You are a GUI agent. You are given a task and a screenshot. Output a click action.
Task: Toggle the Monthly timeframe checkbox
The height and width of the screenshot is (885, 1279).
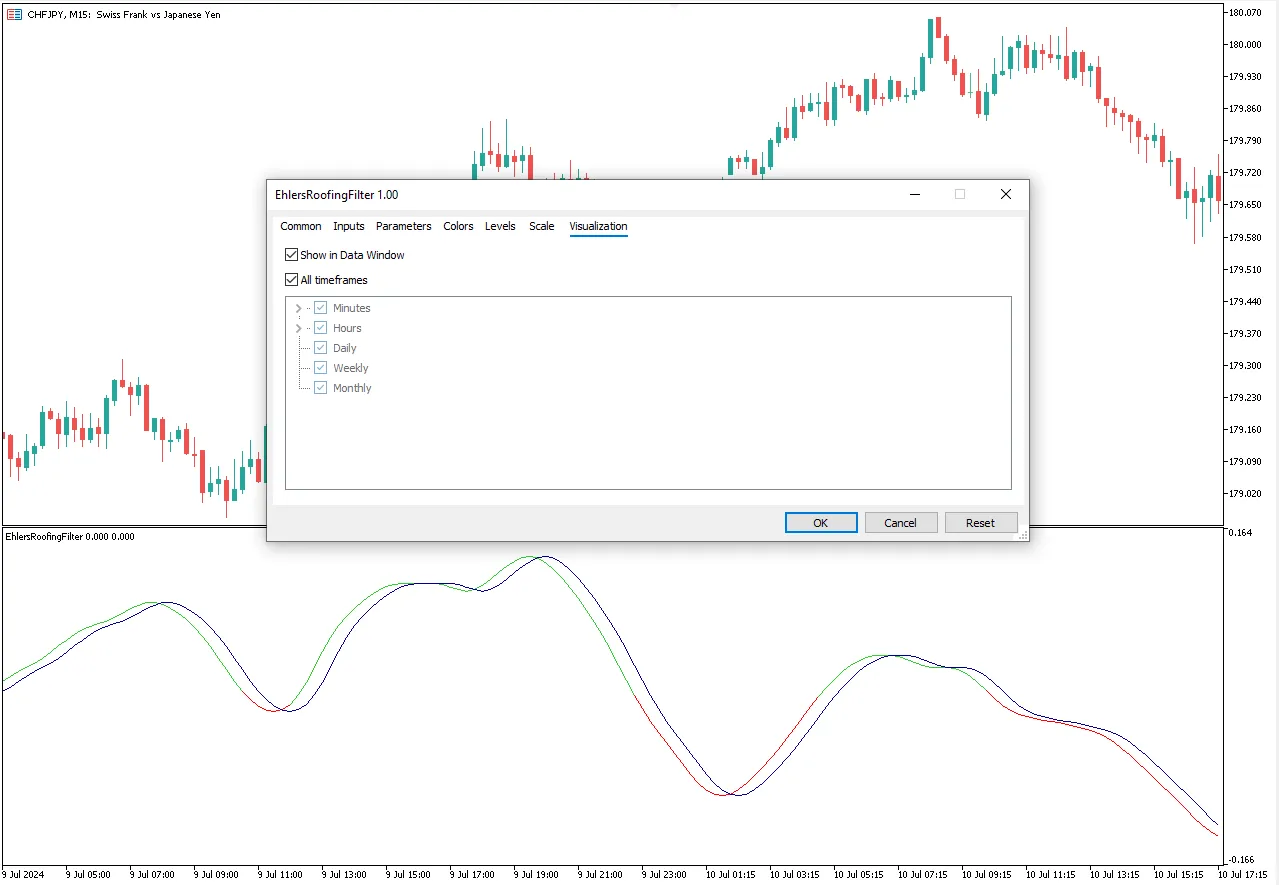coord(321,388)
